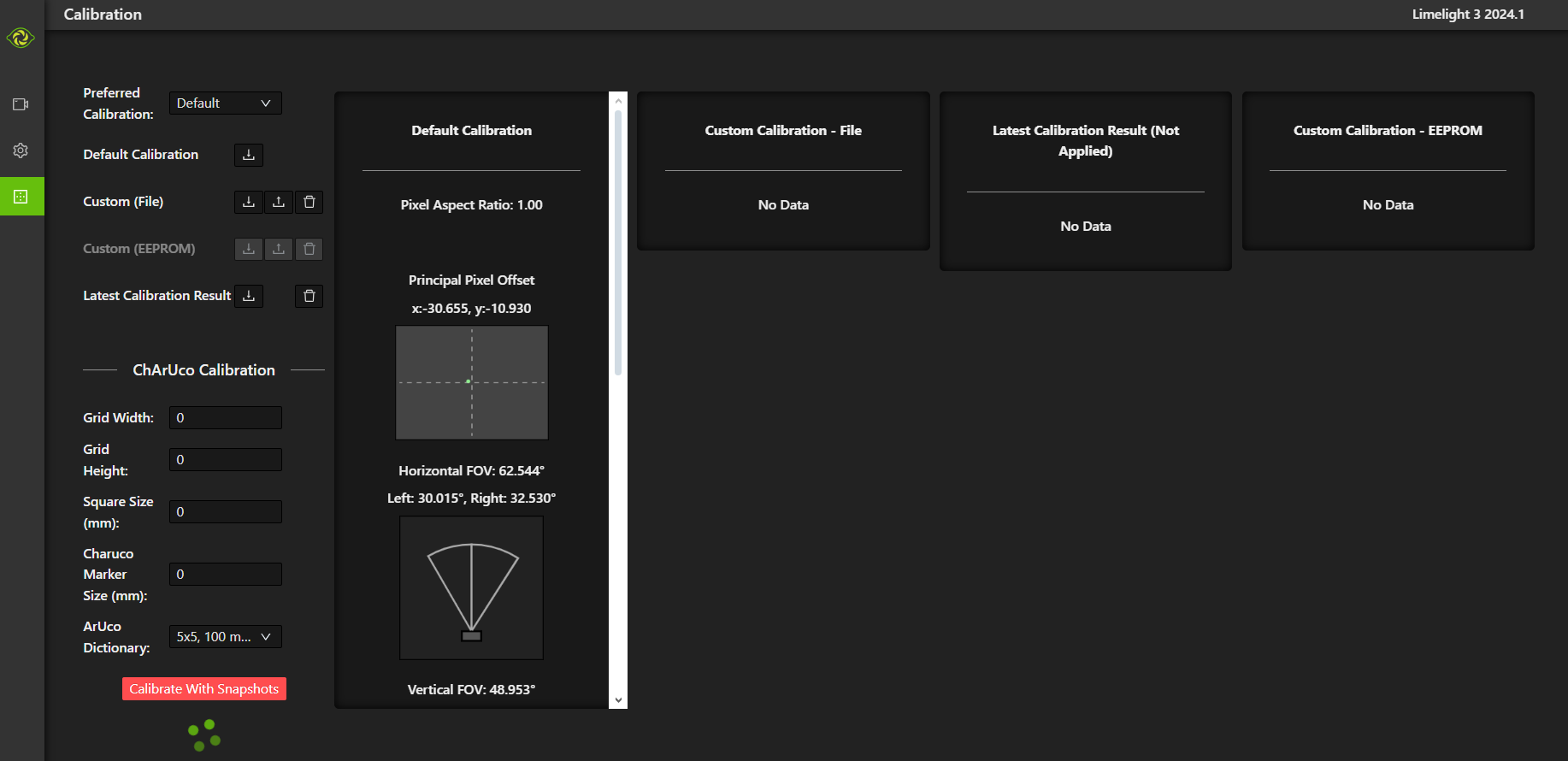Click the Limelight logo icon

point(21,38)
